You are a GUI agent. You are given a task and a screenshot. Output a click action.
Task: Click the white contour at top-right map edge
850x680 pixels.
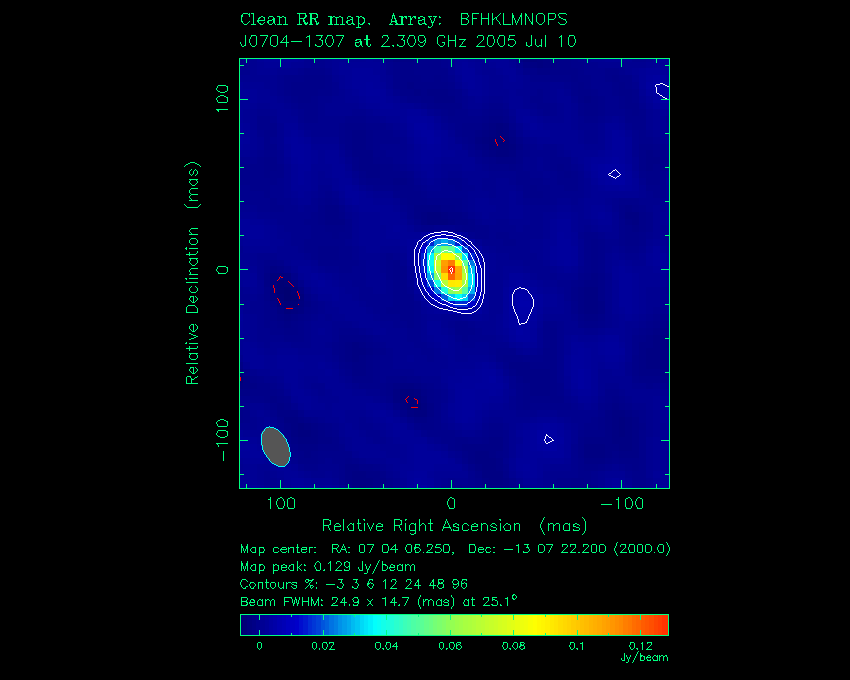point(662,91)
